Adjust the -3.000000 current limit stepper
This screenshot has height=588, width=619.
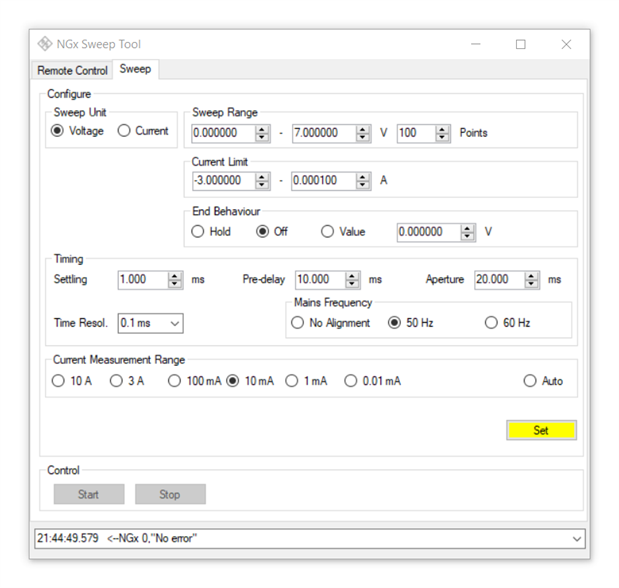(x=262, y=181)
